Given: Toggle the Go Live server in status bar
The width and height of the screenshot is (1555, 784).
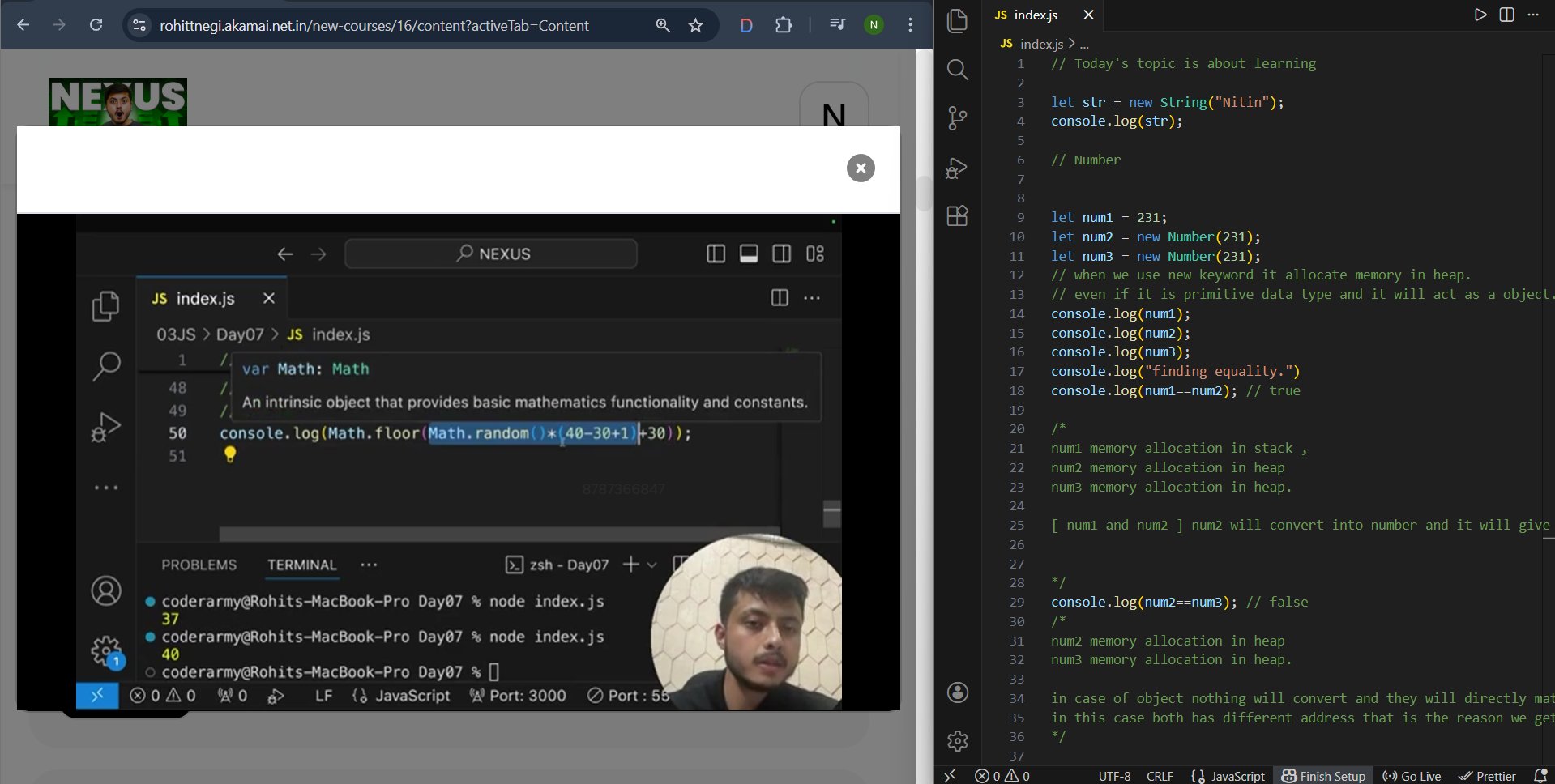Looking at the screenshot, I should (x=1412, y=776).
